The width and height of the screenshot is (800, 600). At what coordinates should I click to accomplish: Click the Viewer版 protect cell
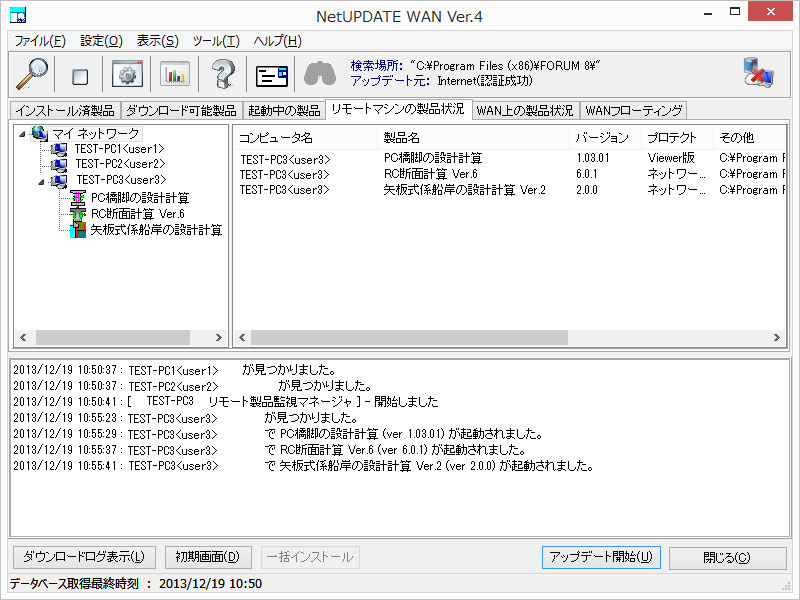pos(671,158)
